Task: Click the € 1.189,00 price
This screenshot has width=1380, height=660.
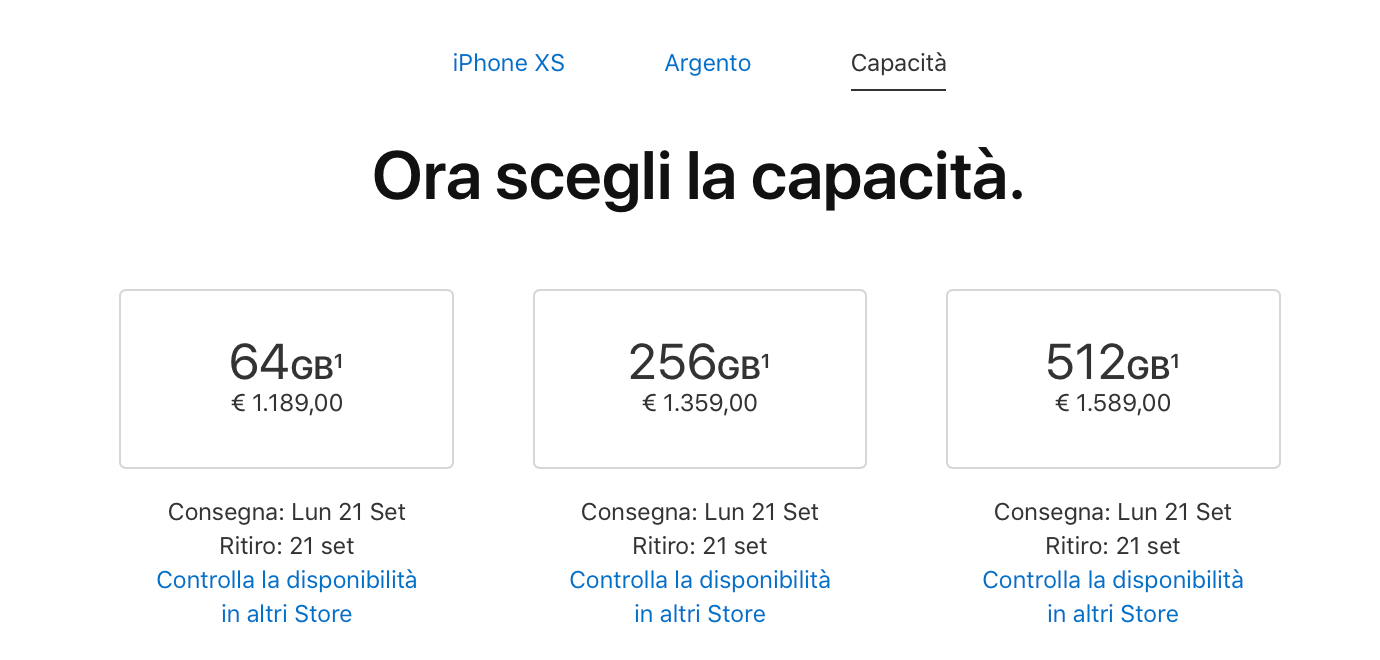Action: coord(287,403)
